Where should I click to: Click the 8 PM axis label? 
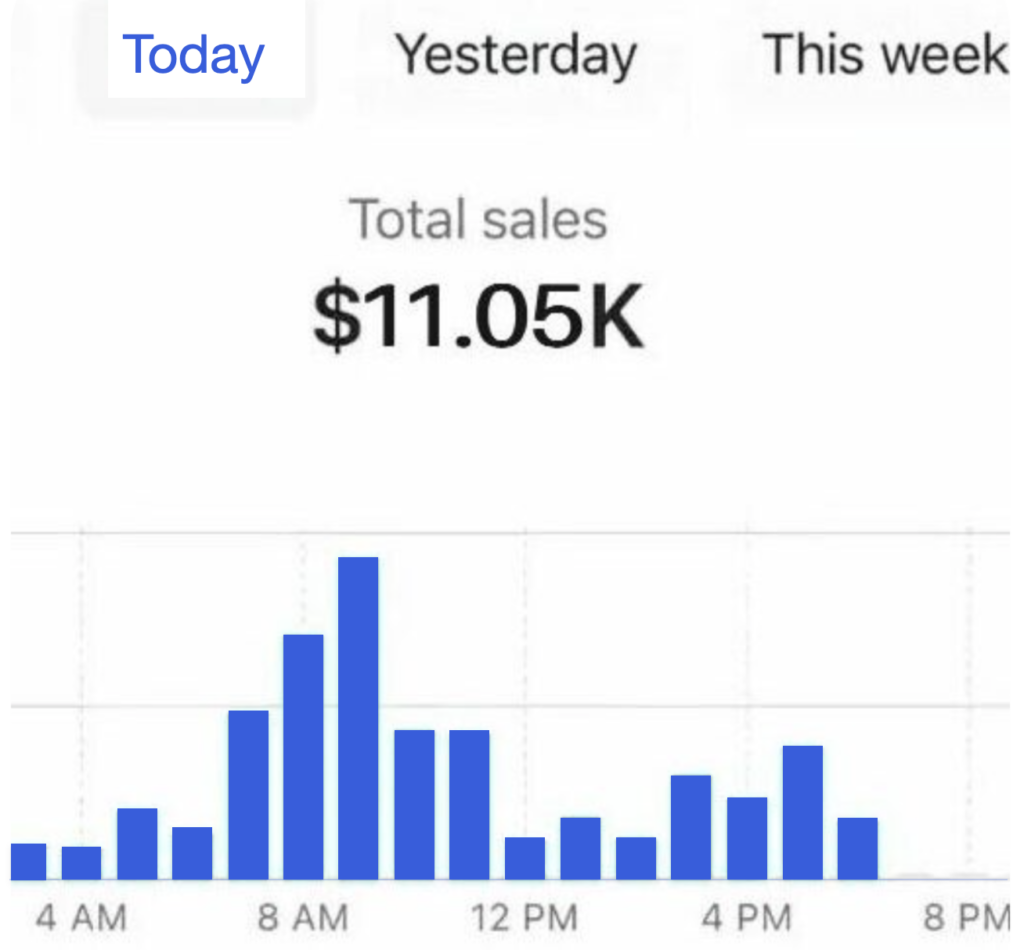[x=967, y=917]
